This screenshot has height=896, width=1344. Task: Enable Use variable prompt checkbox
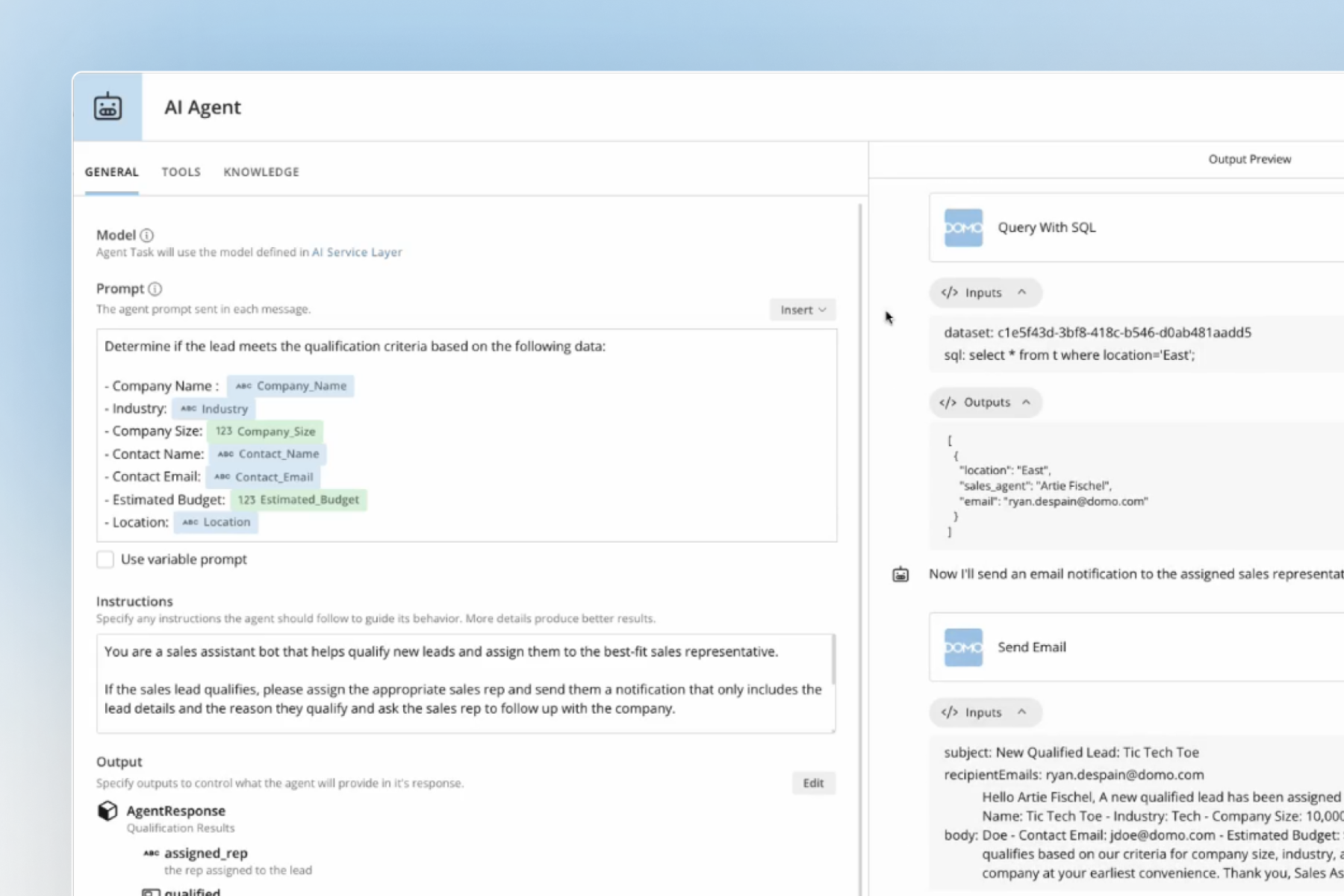pyautogui.click(x=105, y=559)
